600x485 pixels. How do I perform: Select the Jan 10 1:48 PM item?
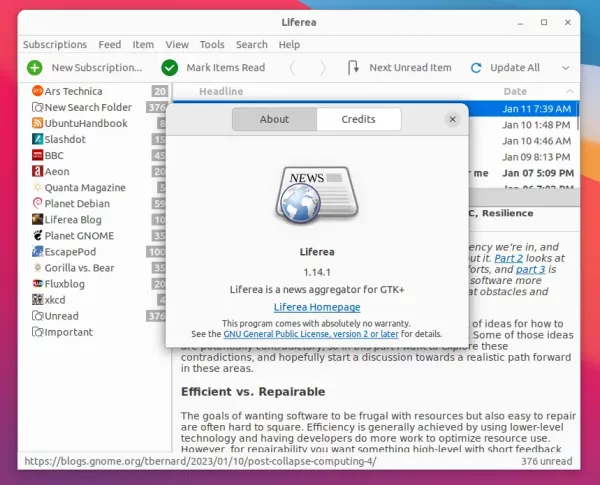click(x=536, y=125)
